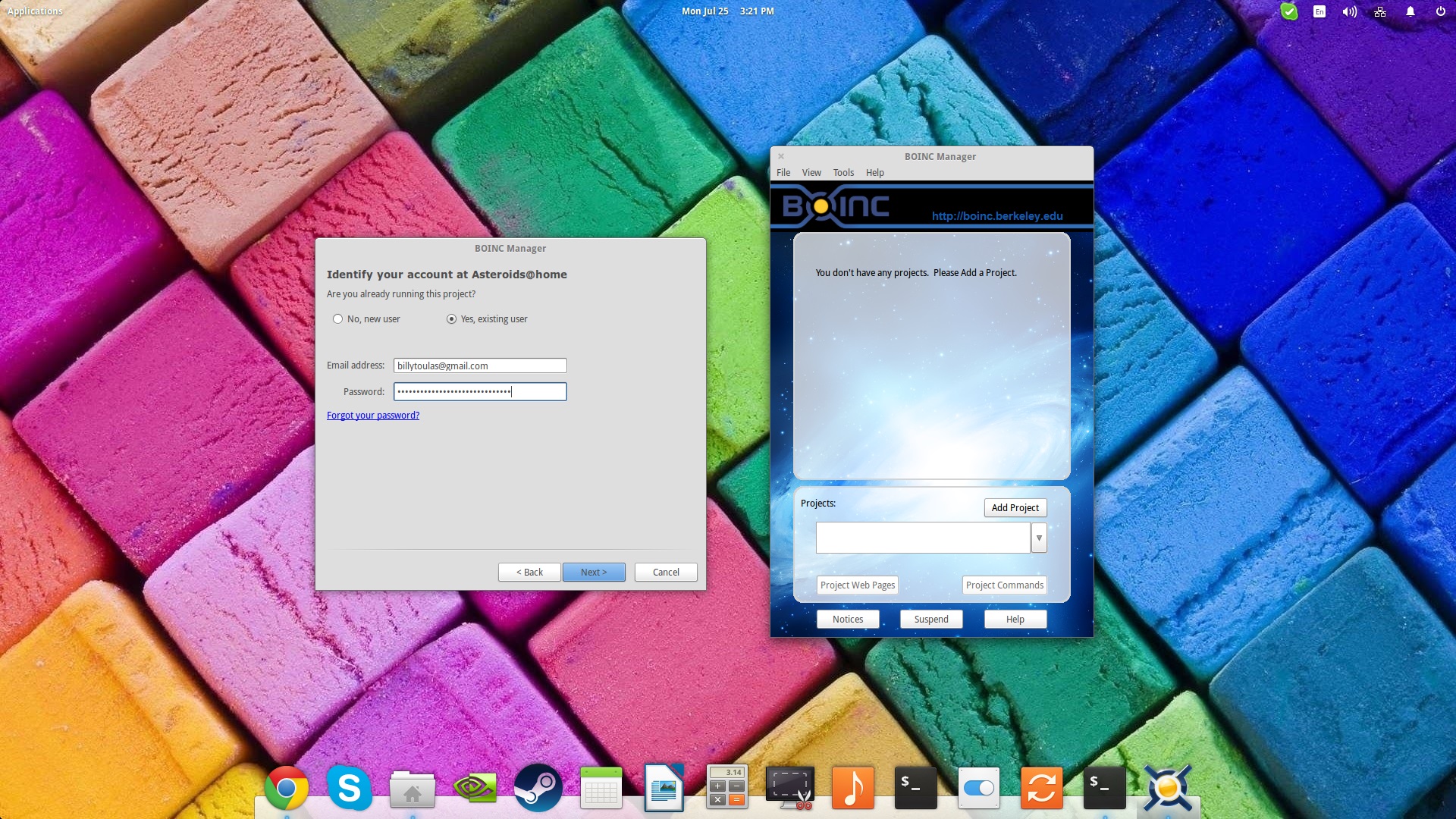Open the Applications menu in top panel
This screenshot has height=819, width=1456.
click(x=35, y=11)
